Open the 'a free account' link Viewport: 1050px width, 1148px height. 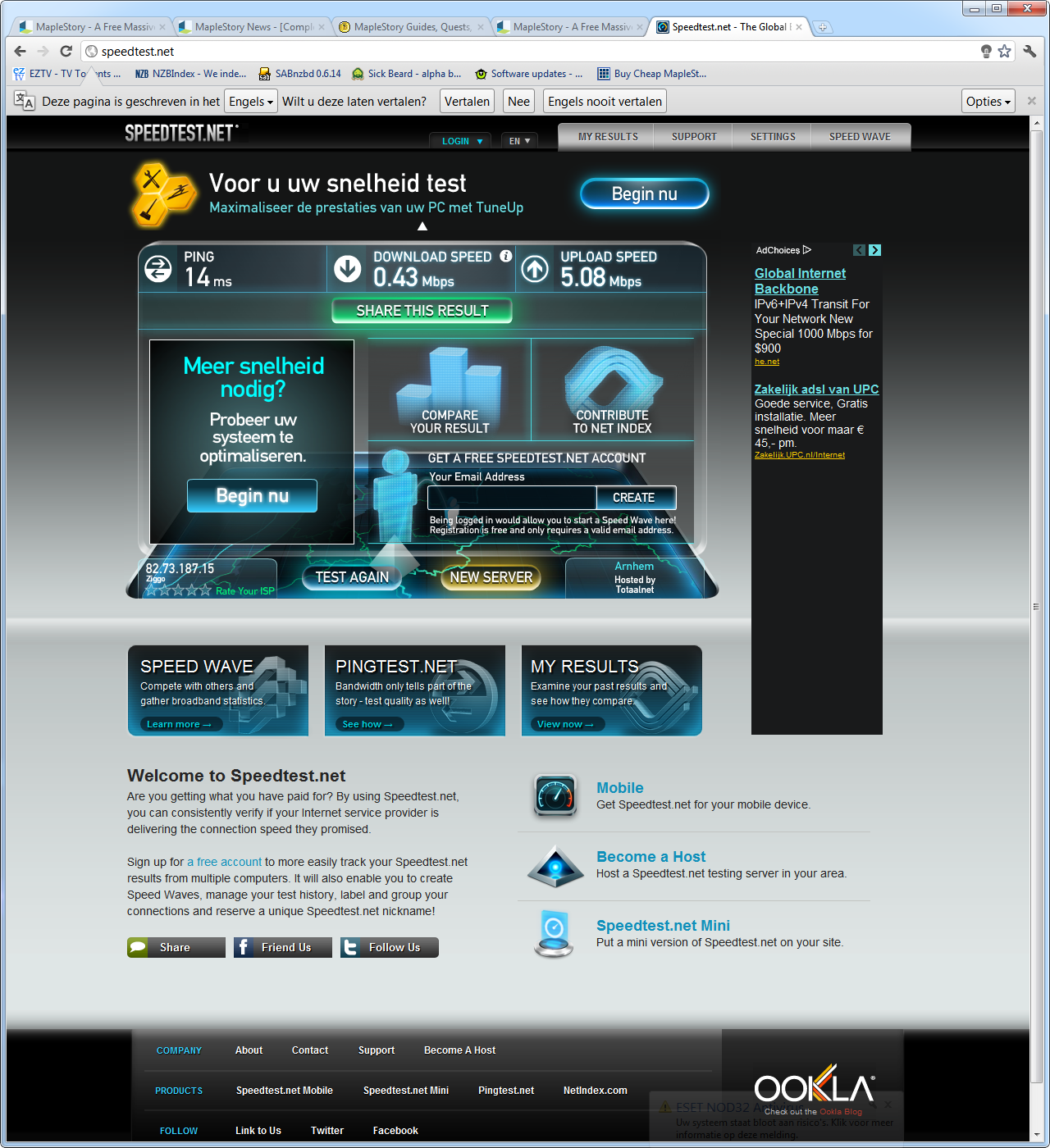(224, 862)
